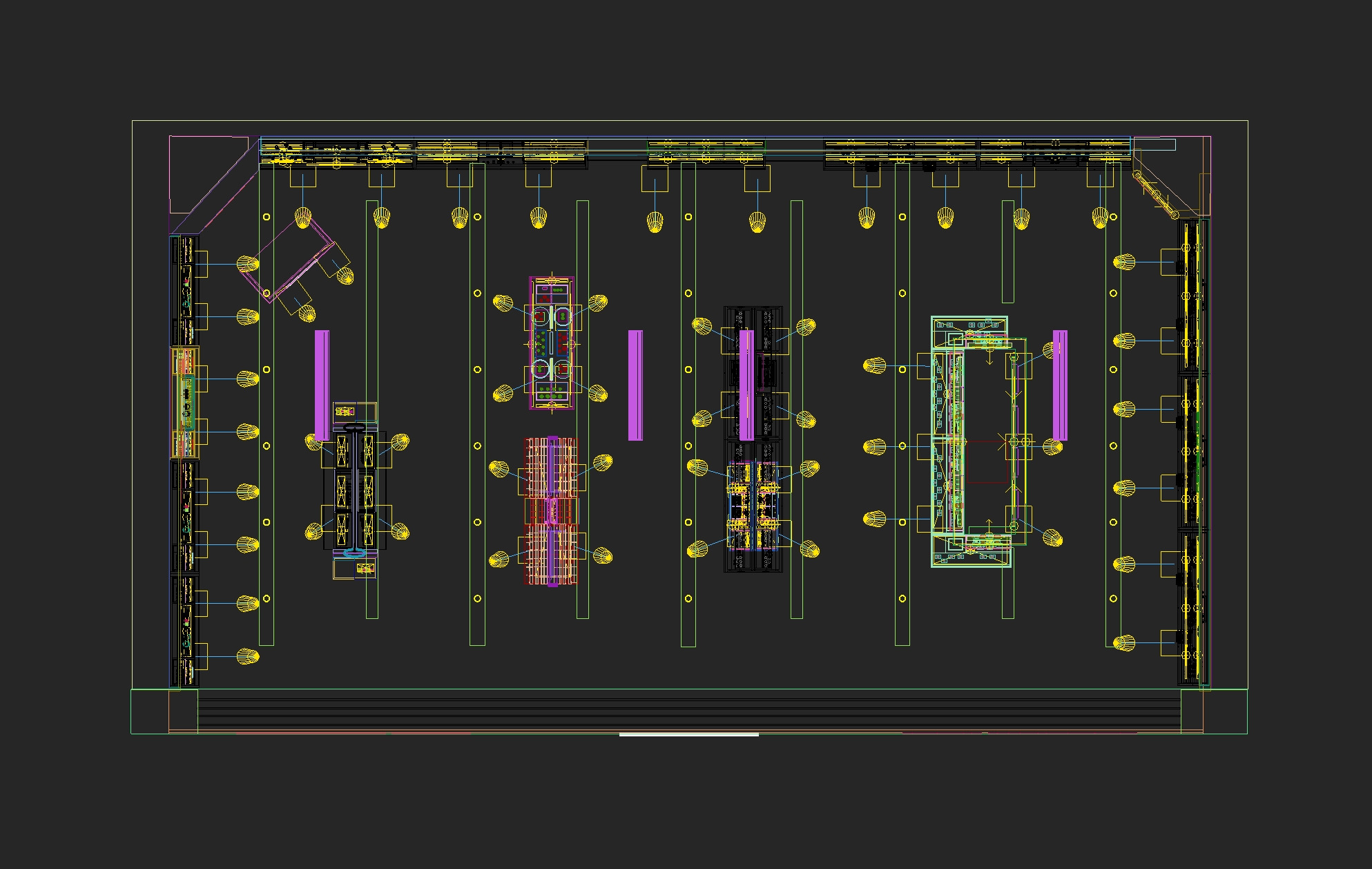Select the first spotlight in the top row
This screenshot has height=869, width=1372.
click(x=303, y=218)
